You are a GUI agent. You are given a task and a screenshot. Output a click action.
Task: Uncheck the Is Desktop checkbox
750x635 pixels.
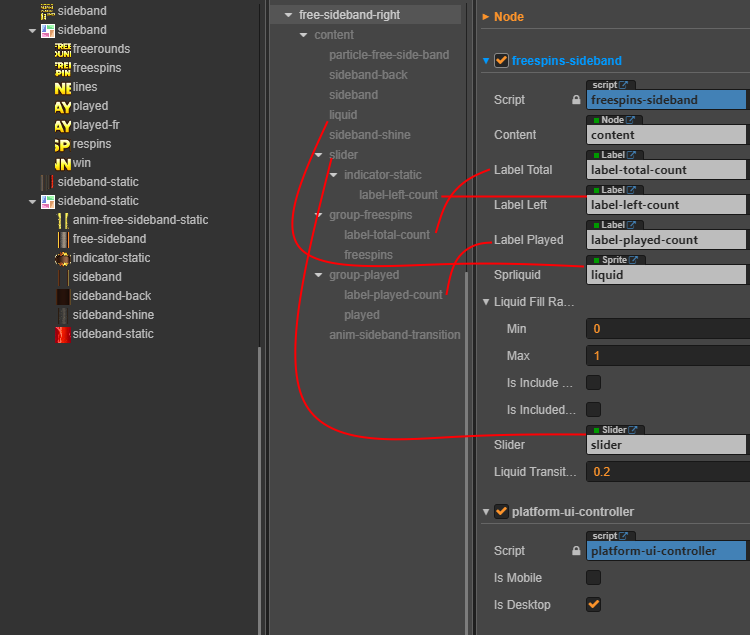coord(593,604)
